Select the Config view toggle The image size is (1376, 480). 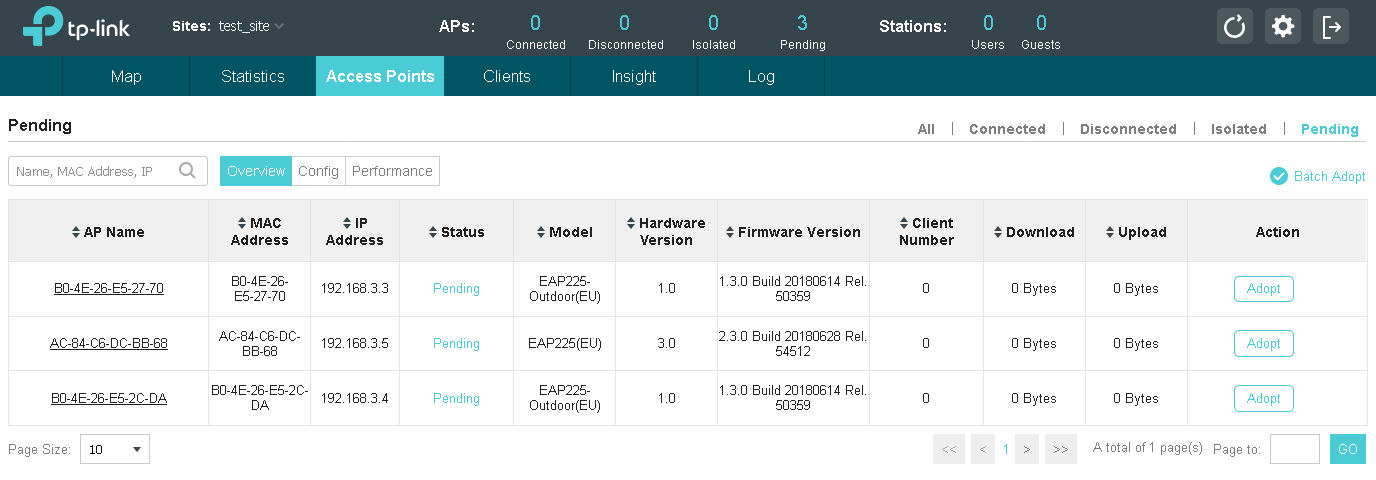[x=318, y=171]
